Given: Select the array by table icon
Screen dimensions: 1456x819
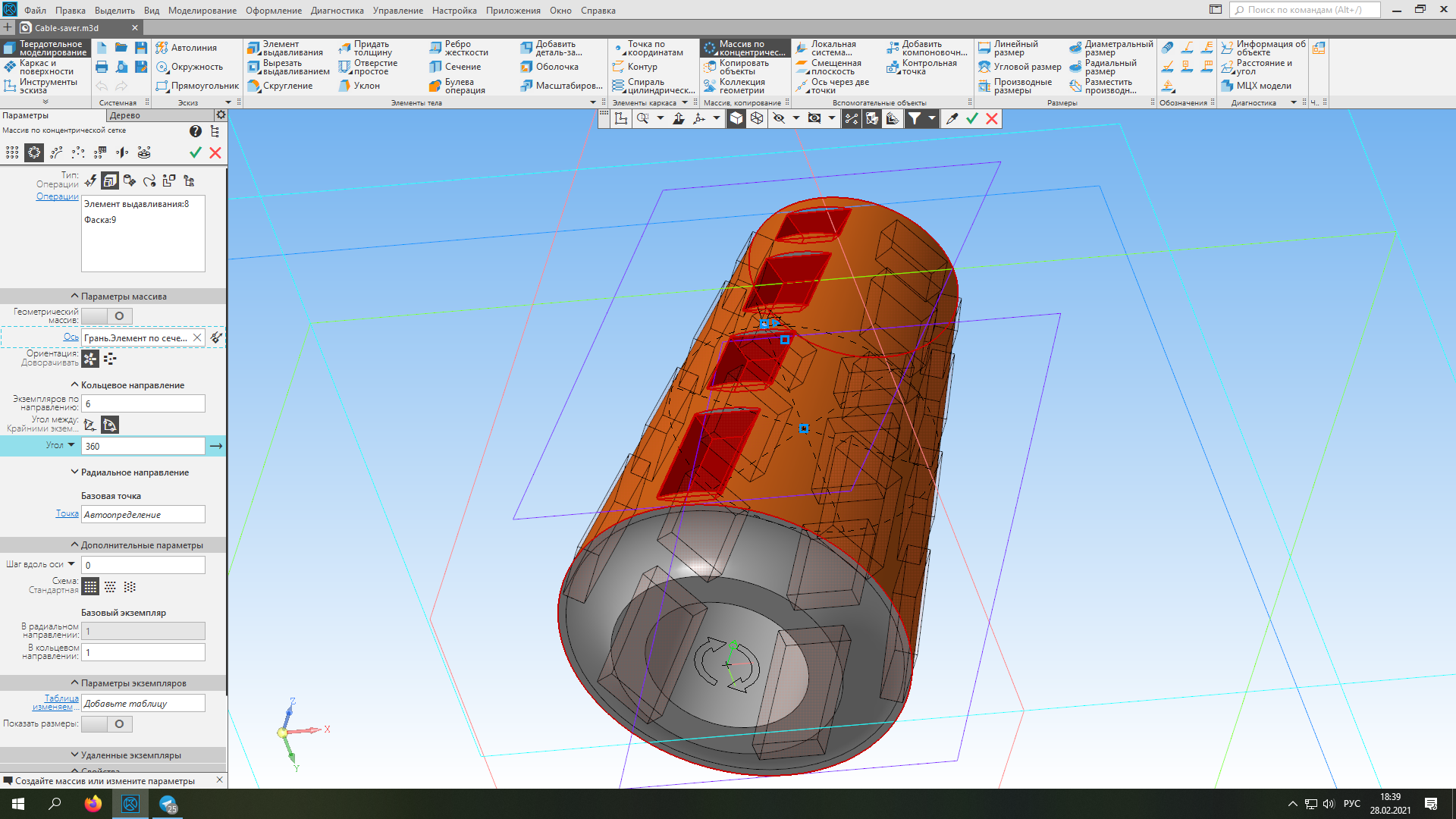Looking at the screenshot, I should (x=100, y=152).
